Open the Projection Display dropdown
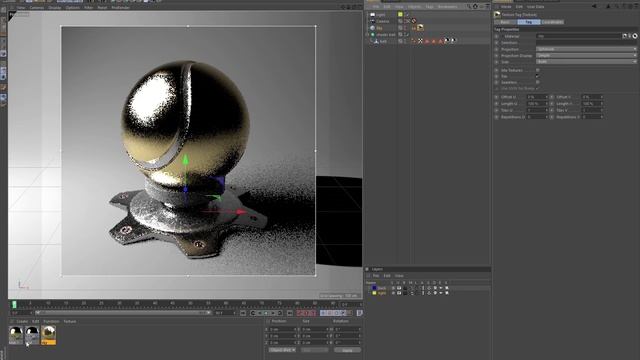 pos(586,55)
